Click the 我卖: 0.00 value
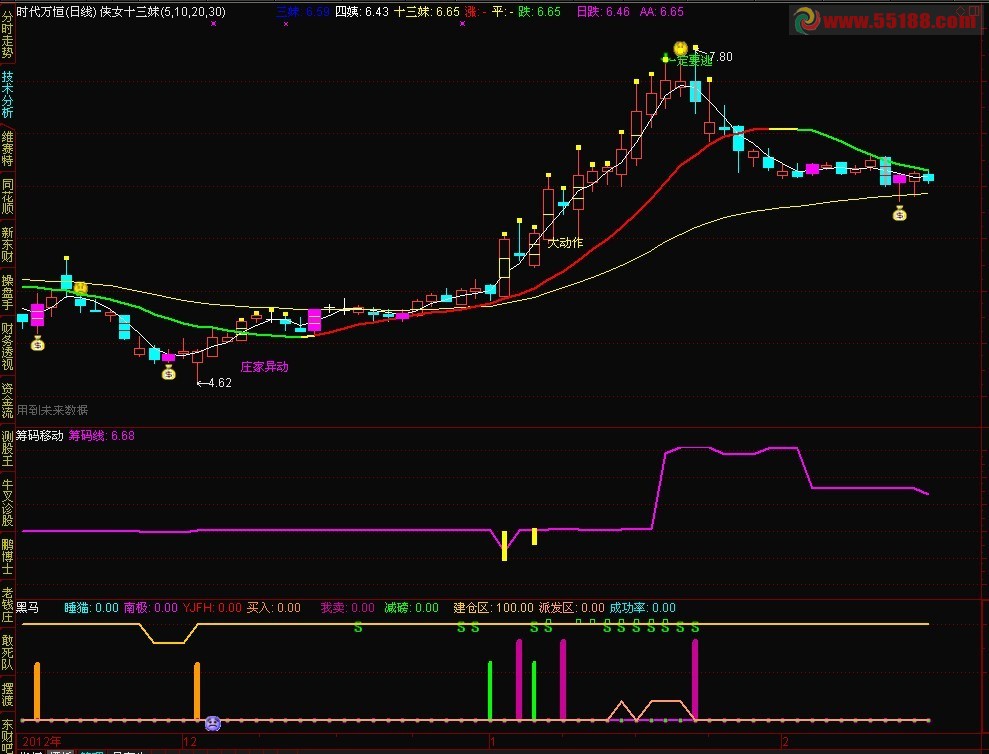This screenshot has height=754, width=989. tap(348, 608)
